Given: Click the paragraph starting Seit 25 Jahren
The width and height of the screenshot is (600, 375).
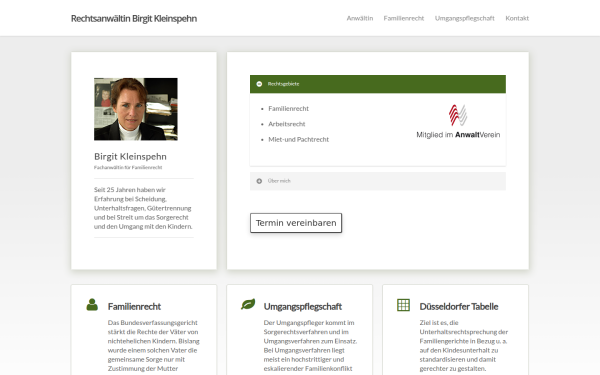Looking at the screenshot, I should tap(143, 208).
